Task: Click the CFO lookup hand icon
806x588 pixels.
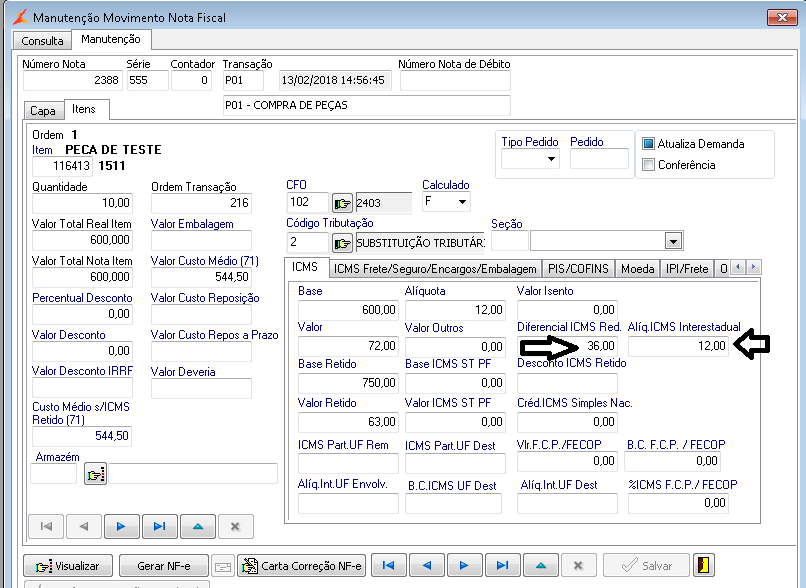Action: pyautogui.click(x=343, y=203)
